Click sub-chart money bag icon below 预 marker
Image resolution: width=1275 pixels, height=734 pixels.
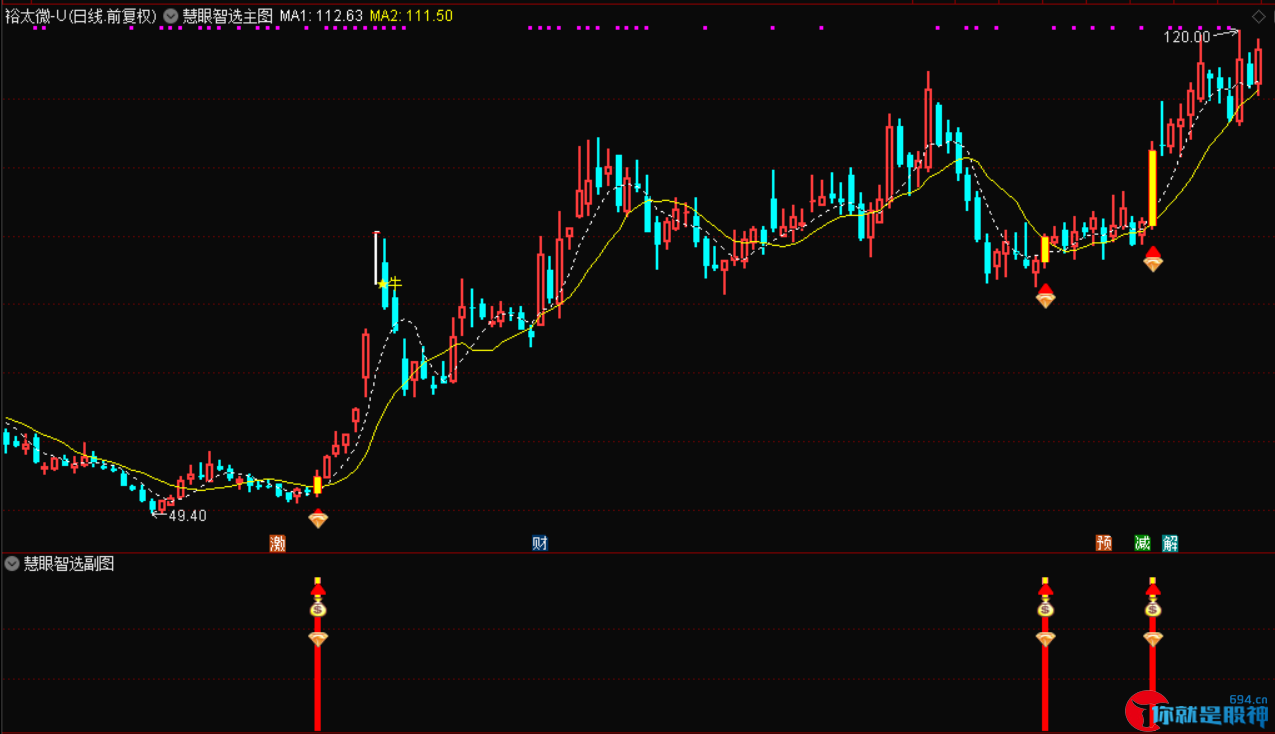click(x=1045, y=606)
